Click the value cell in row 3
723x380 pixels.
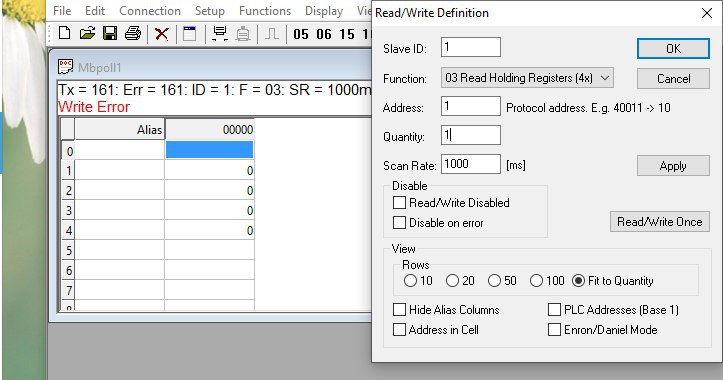click(x=209, y=210)
